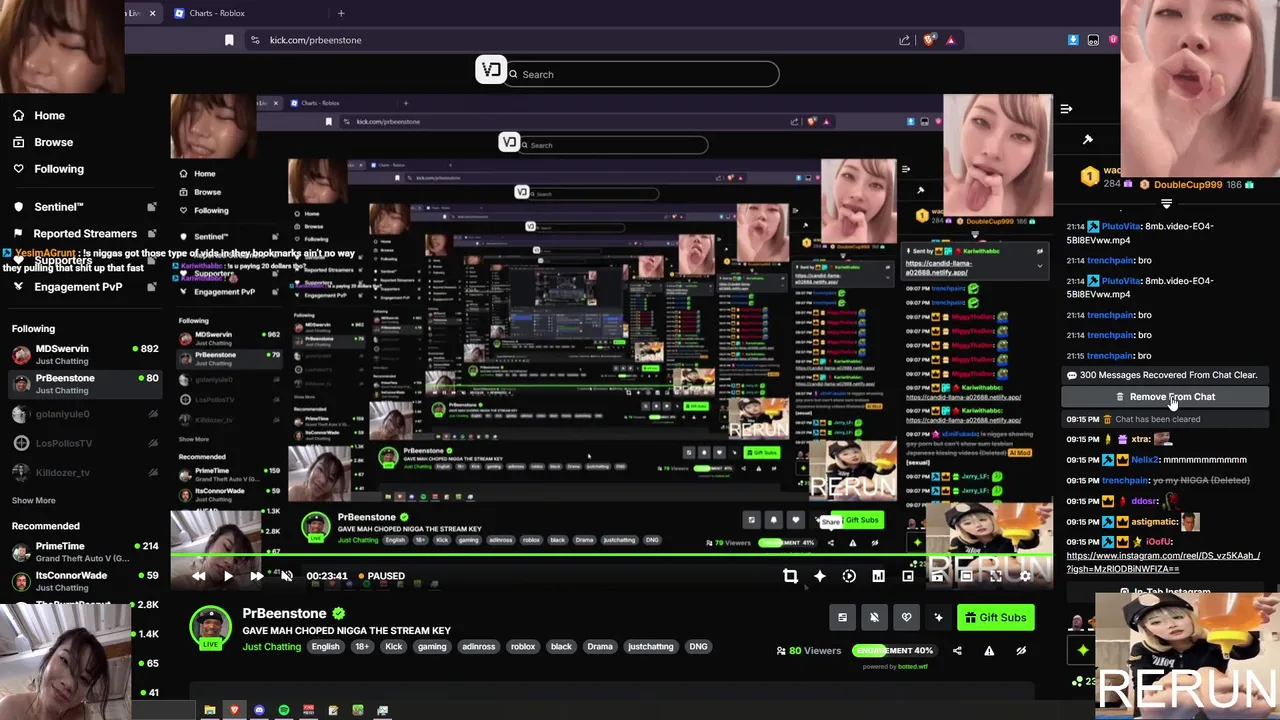Click the Gift Subs button
This screenshot has width=1280, height=720.
[x=996, y=618]
